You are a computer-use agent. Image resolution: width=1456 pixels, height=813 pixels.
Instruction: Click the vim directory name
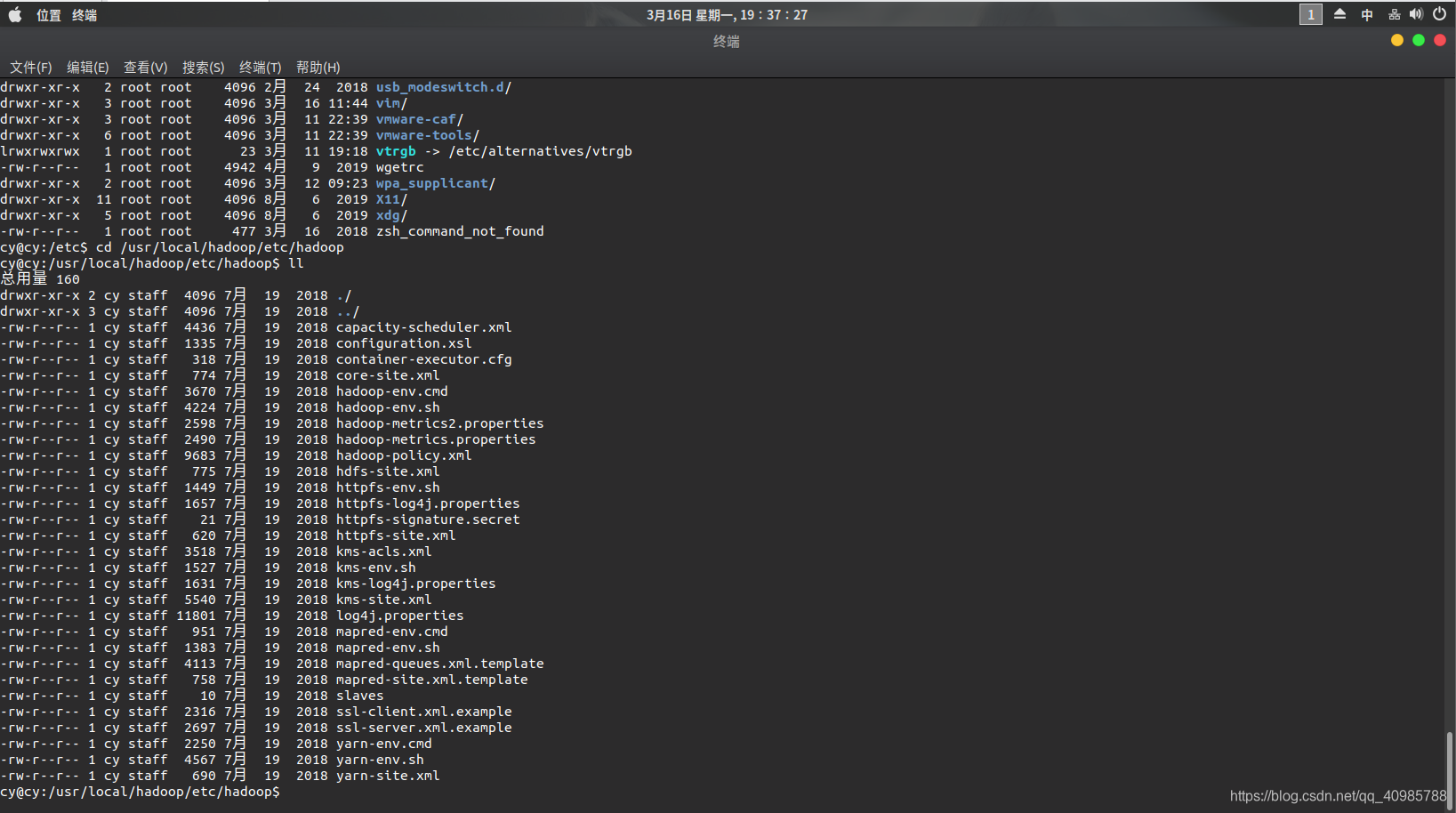click(388, 103)
